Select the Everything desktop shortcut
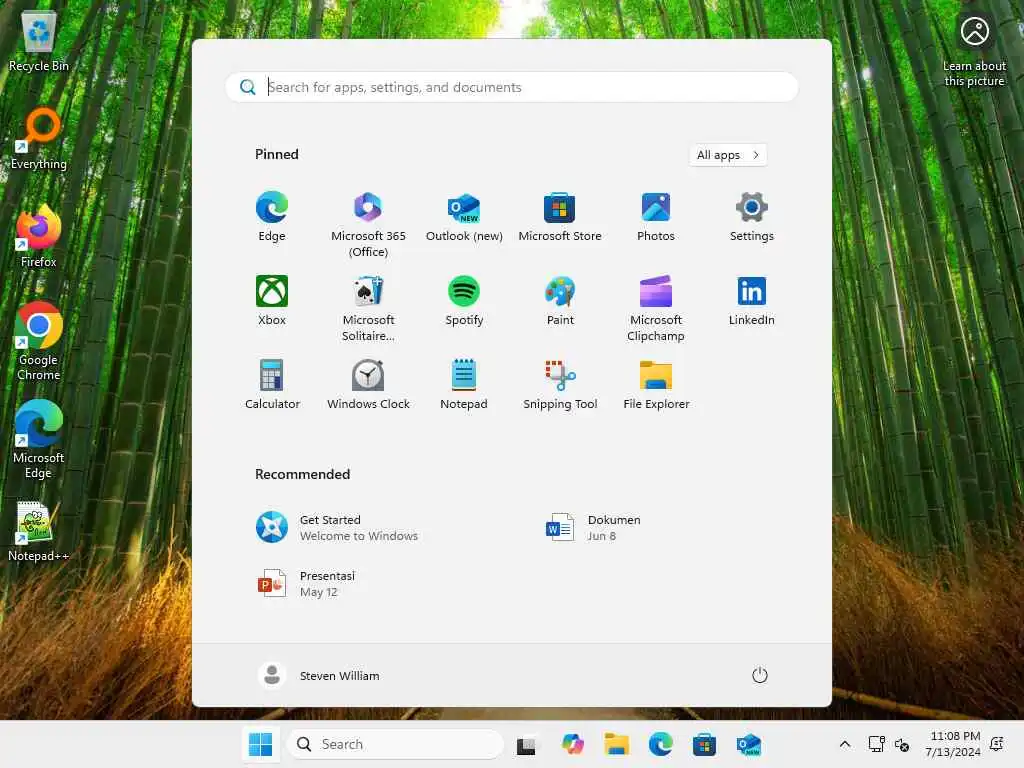This screenshot has width=1024, height=768. coord(39,139)
